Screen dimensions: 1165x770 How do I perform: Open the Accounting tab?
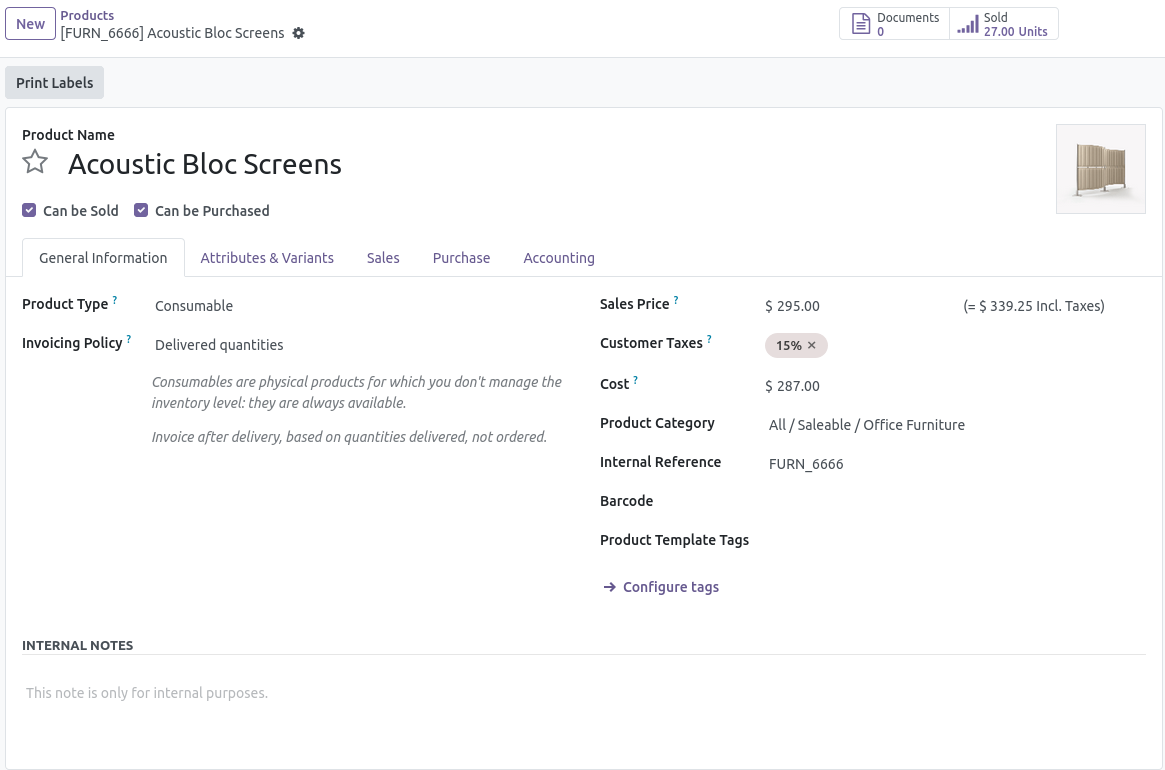point(558,258)
